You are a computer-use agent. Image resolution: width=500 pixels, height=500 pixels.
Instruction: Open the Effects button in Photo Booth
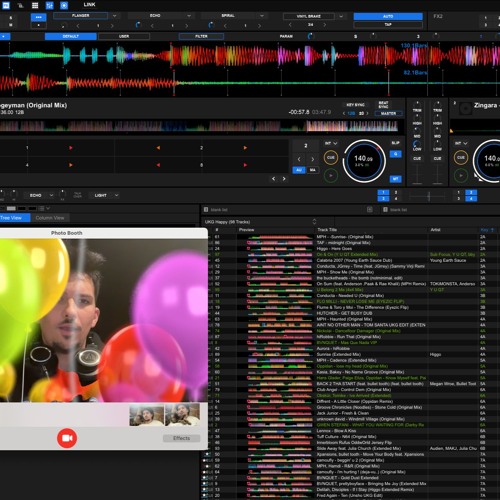coord(182,438)
